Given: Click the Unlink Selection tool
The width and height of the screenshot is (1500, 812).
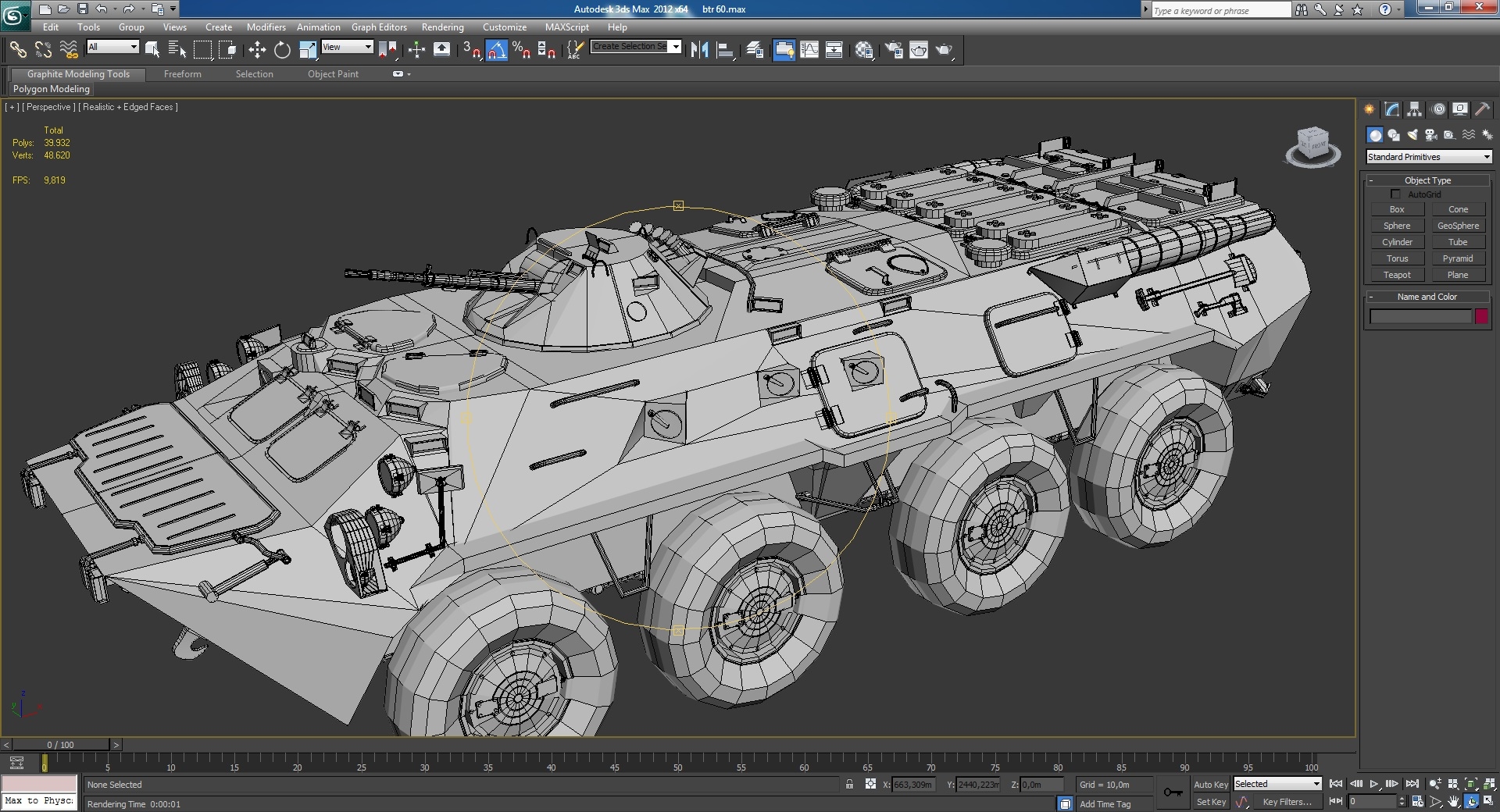Looking at the screenshot, I should click(x=43, y=50).
